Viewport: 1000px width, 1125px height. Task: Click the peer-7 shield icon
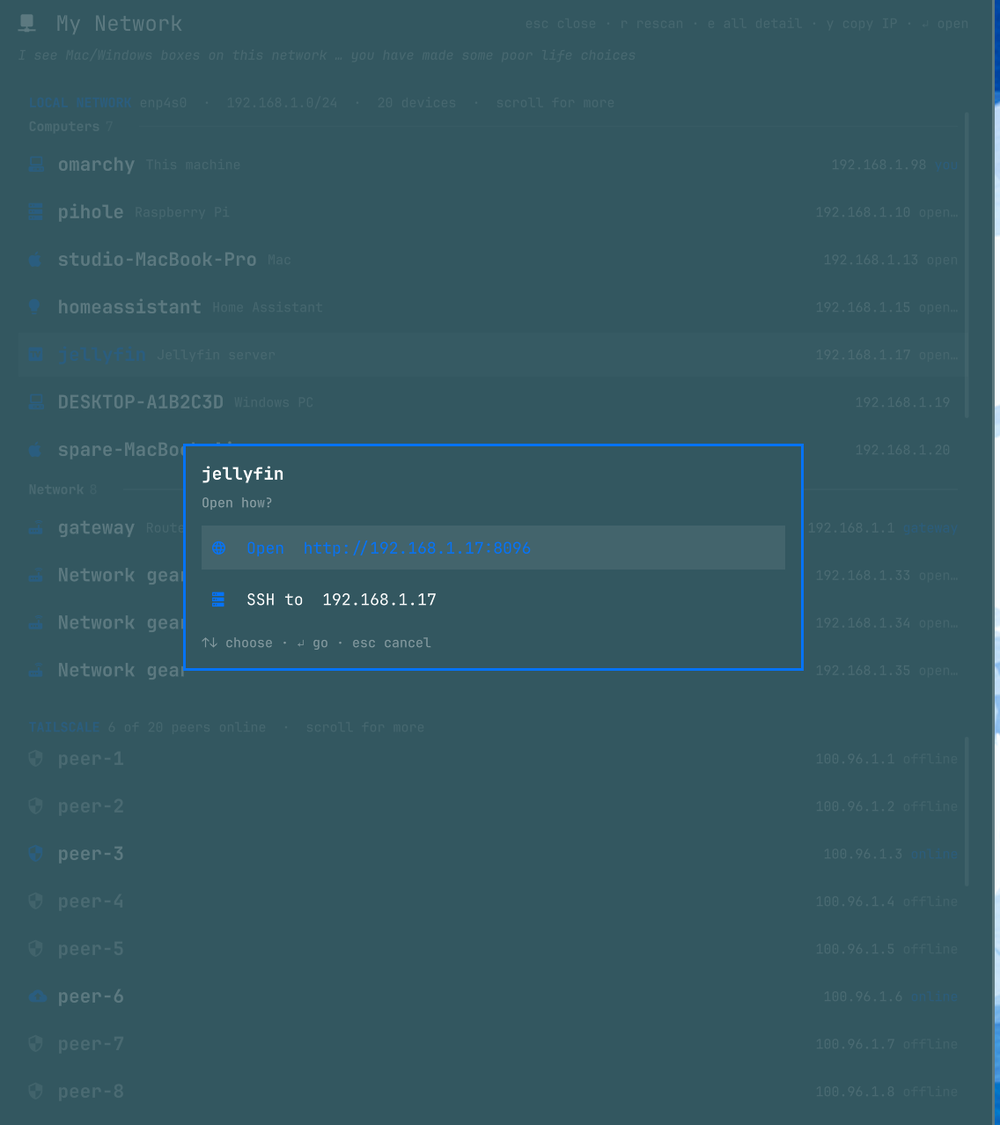pos(35,1043)
